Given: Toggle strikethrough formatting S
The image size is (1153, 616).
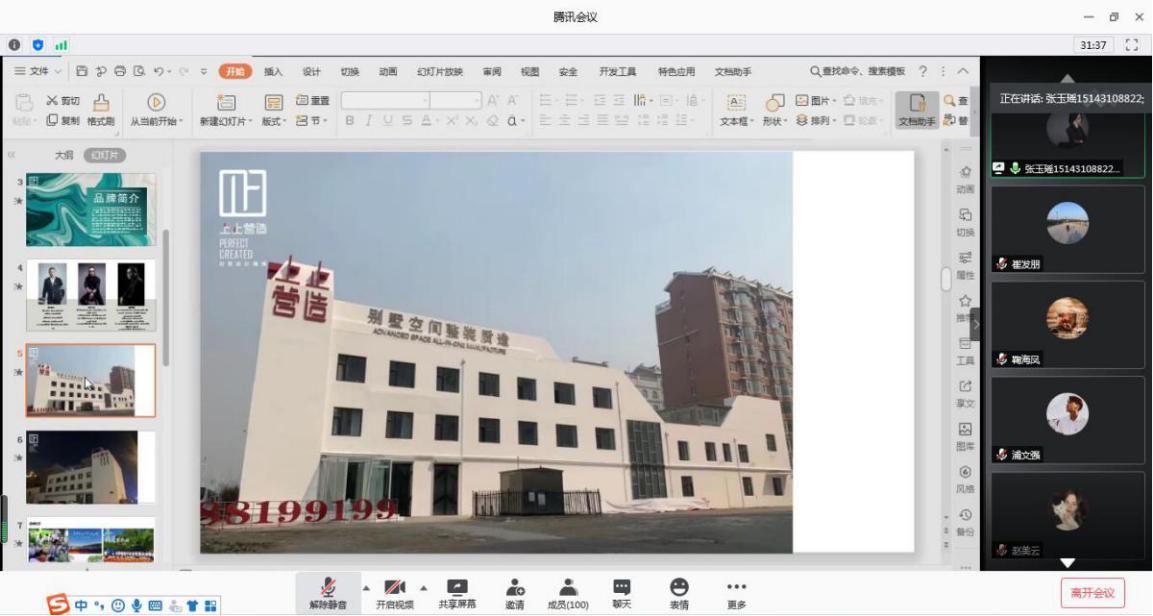Looking at the screenshot, I should tap(407, 121).
